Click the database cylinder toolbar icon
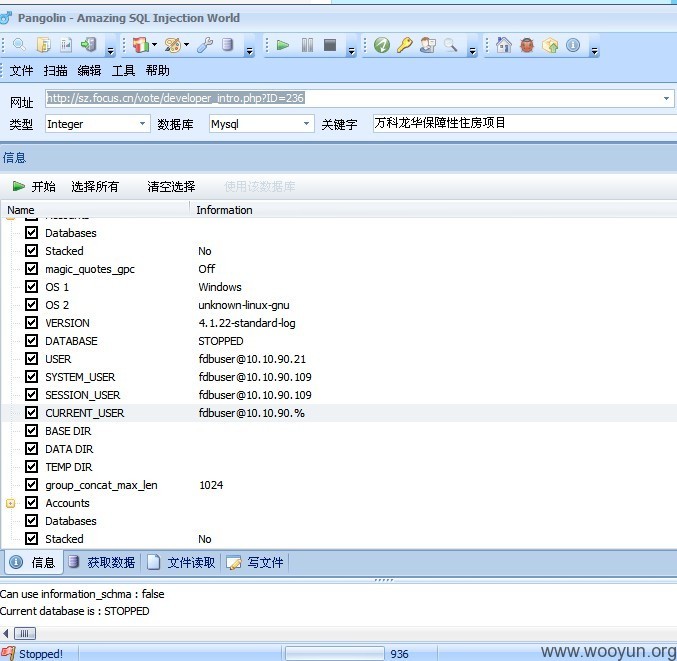The width and height of the screenshot is (677, 661). click(x=228, y=44)
